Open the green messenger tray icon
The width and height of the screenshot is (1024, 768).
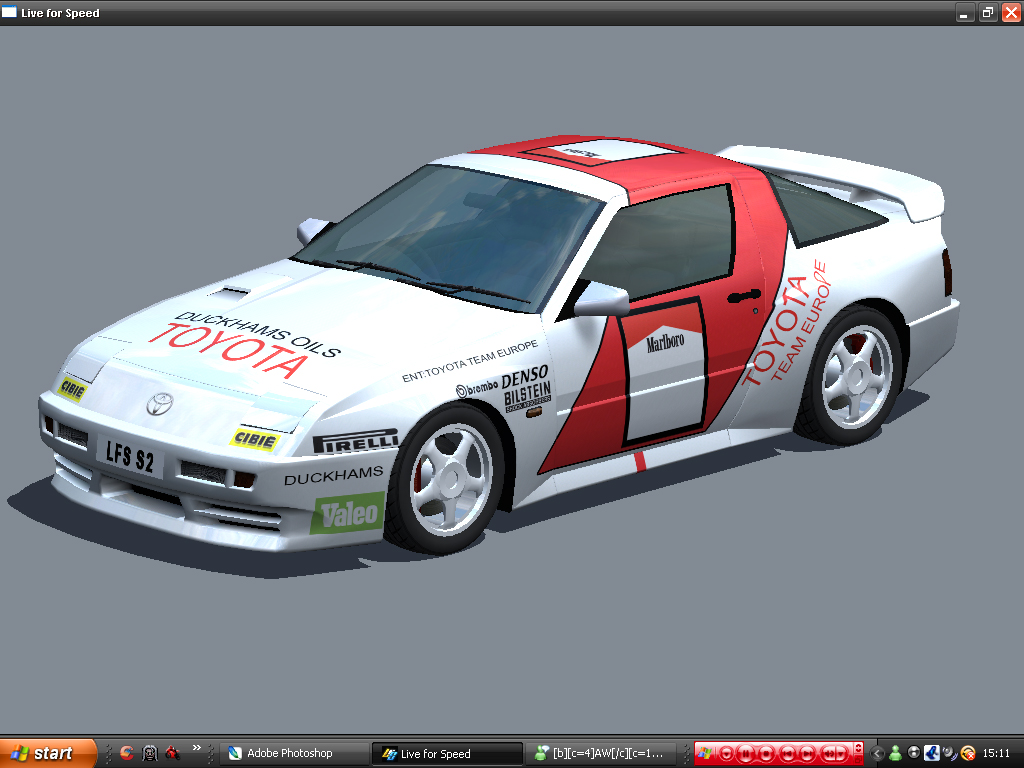[895, 753]
